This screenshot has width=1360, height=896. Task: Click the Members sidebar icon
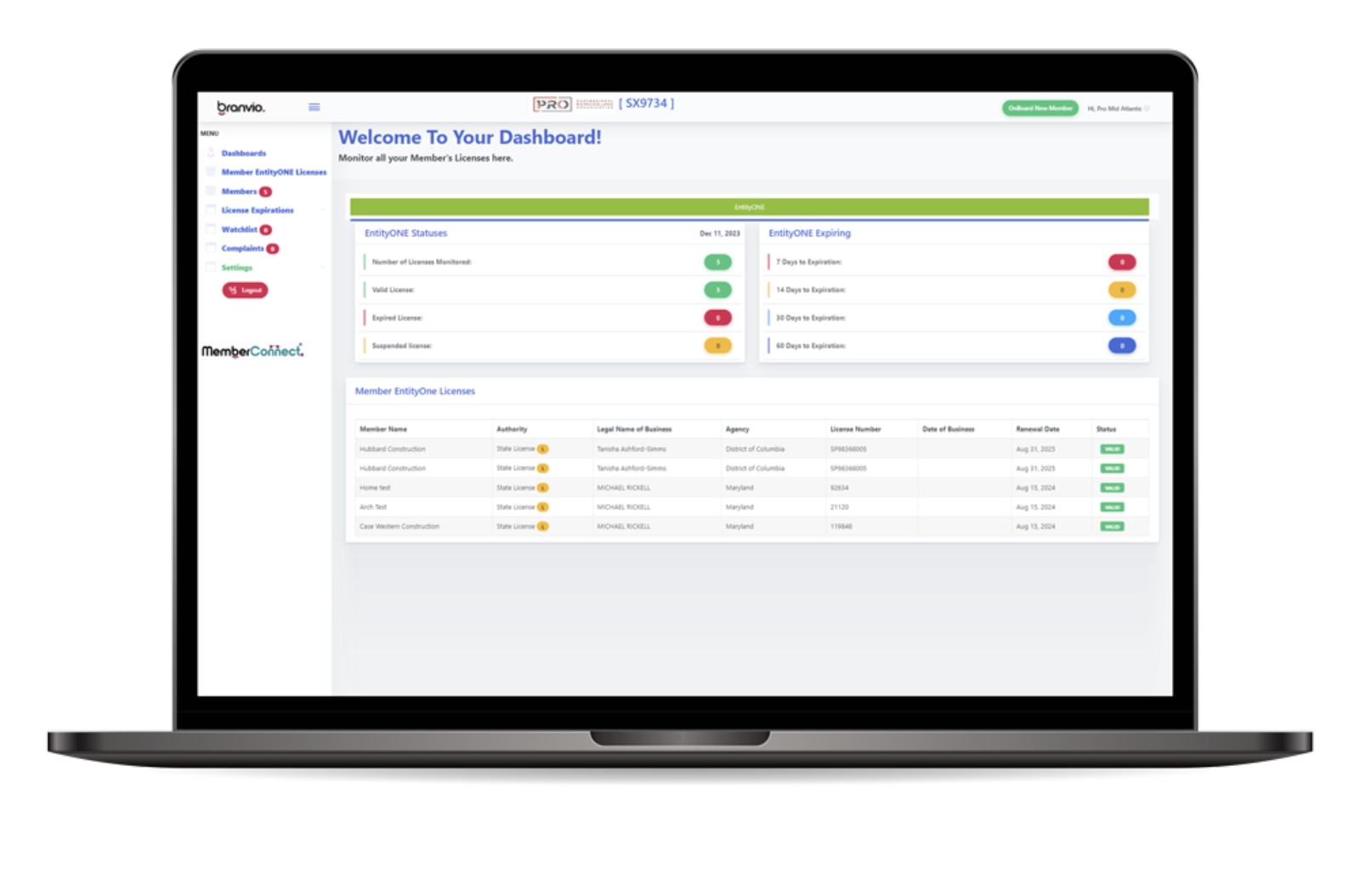211,191
